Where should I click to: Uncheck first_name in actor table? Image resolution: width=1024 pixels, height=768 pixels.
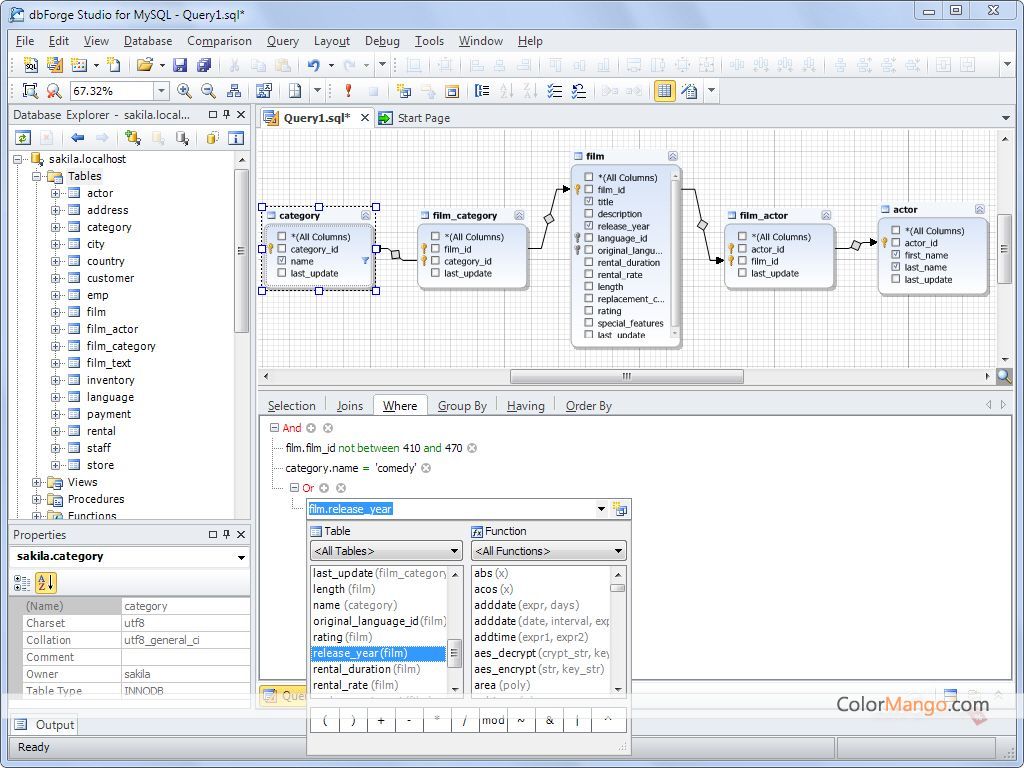click(895, 255)
